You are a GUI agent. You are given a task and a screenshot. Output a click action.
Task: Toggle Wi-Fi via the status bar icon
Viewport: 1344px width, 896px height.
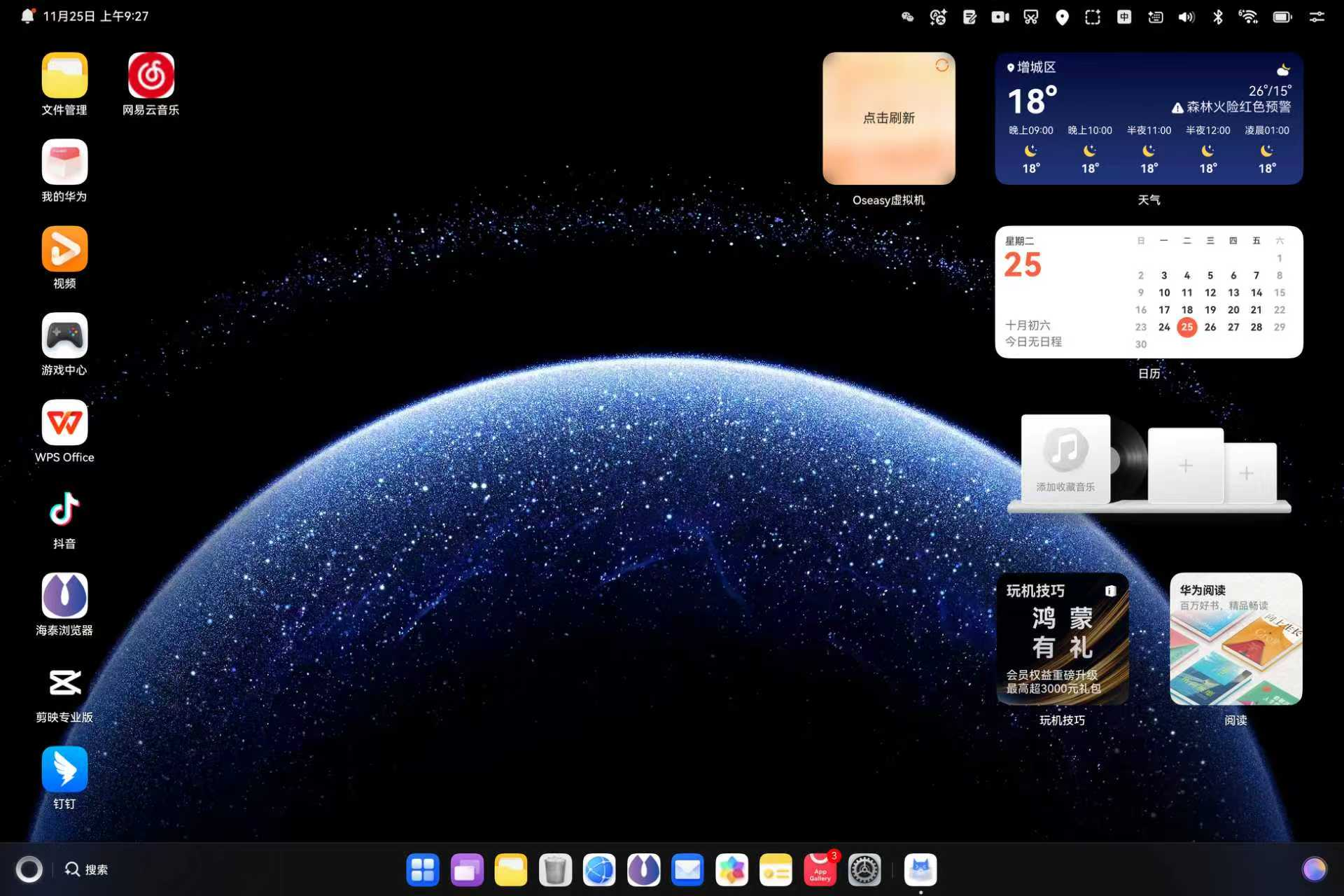point(1249,16)
